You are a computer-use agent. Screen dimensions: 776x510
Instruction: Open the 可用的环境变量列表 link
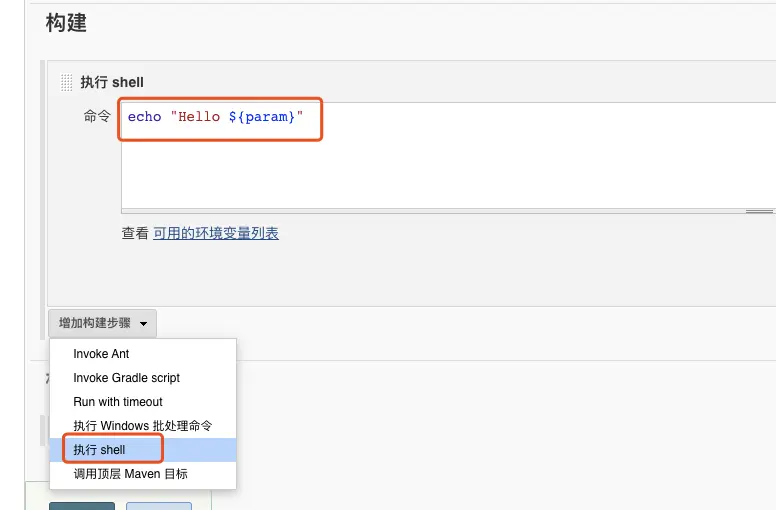click(x=216, y=233)
